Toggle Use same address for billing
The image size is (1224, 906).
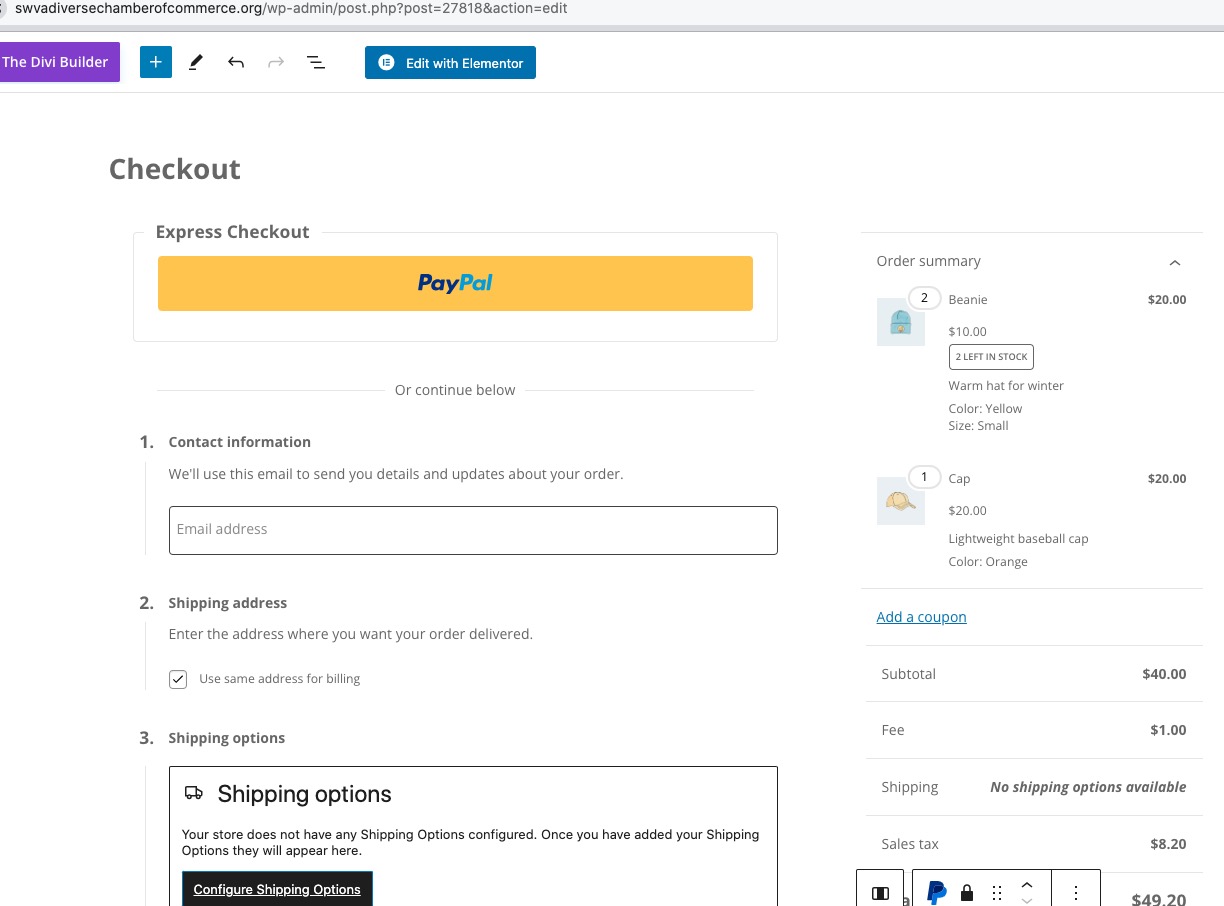click(178, 679)
